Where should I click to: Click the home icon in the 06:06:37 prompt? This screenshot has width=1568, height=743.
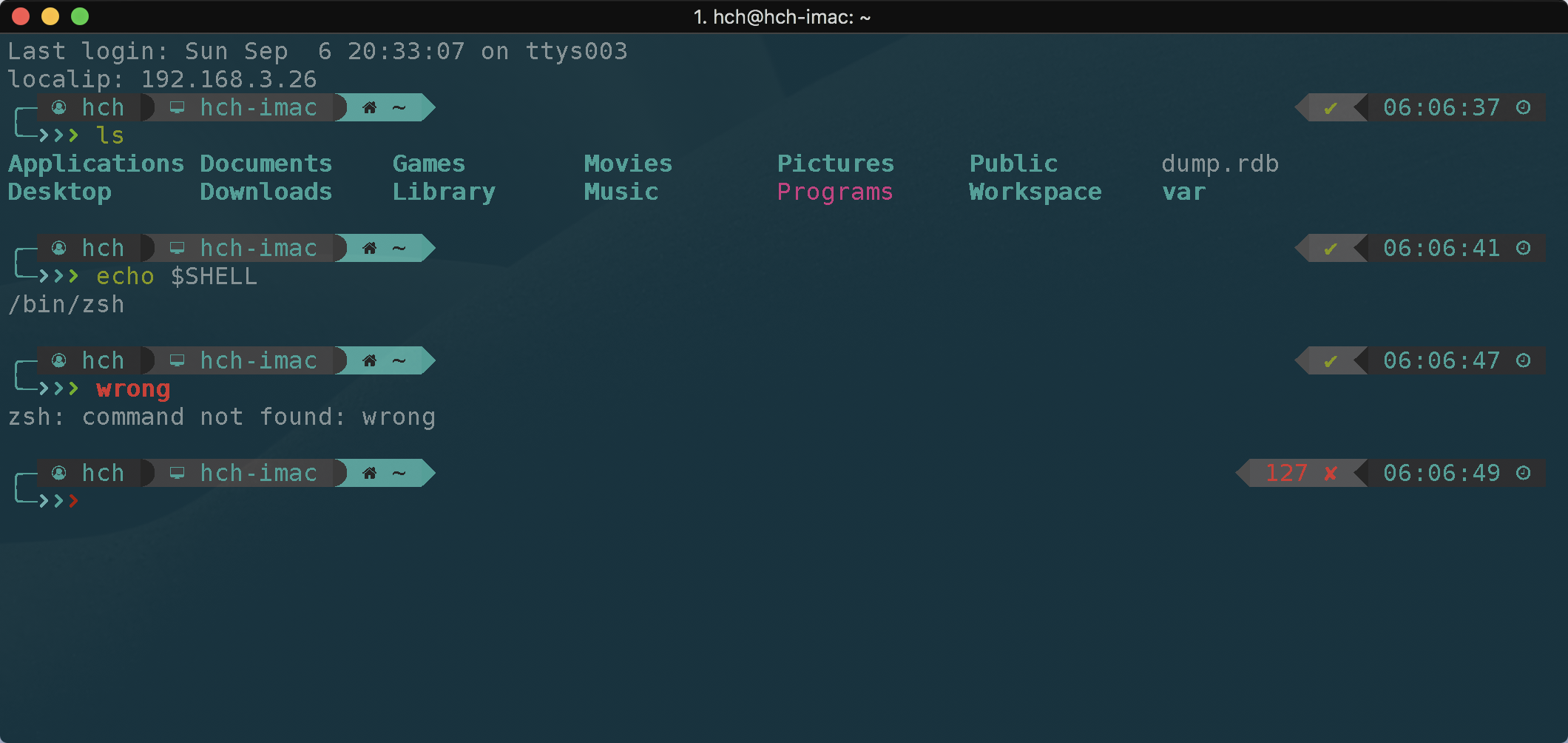(x=370, y=107)
